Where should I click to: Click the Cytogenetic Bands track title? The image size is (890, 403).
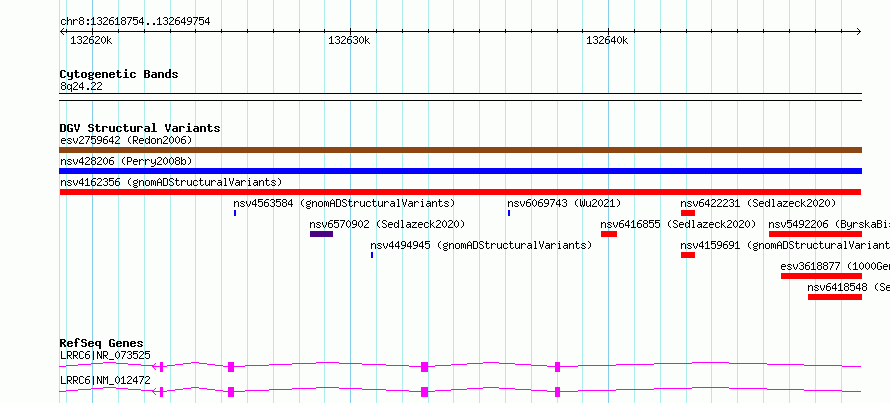tap(119, 74)
